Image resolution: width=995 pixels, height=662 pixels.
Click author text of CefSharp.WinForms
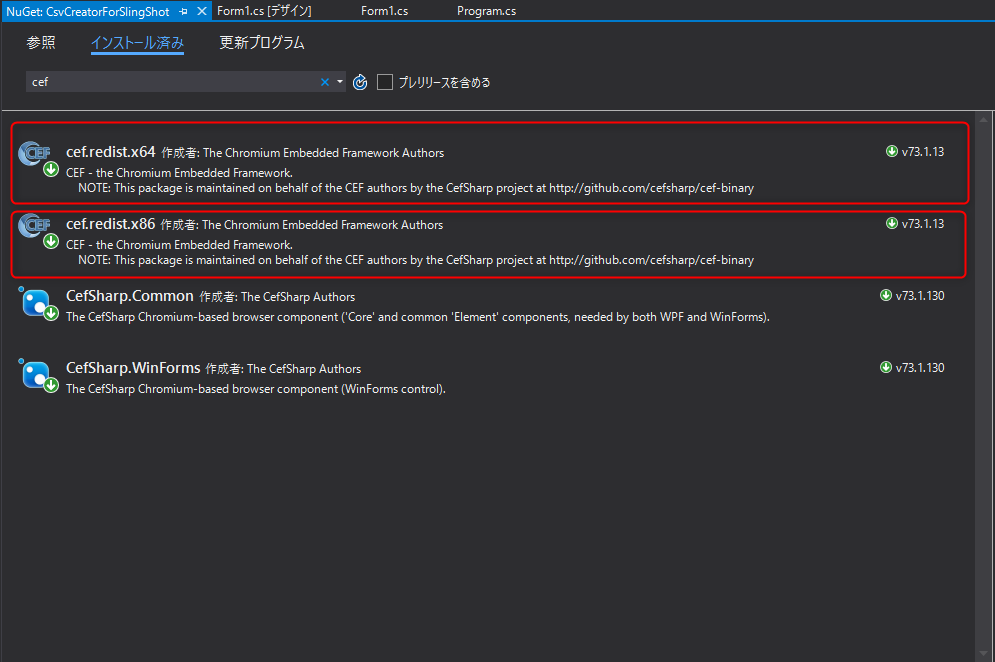pyautogui.click(x=284, y=369)
